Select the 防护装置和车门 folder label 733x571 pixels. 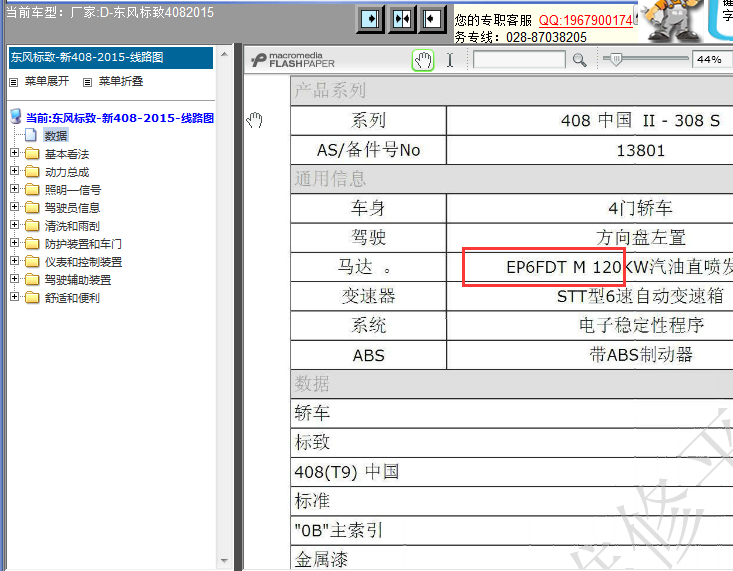(83, 244)
